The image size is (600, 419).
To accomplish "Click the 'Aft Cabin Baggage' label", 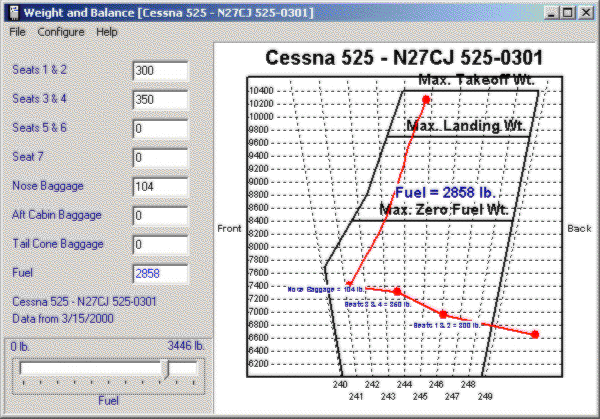I will [x=57, y=215].
